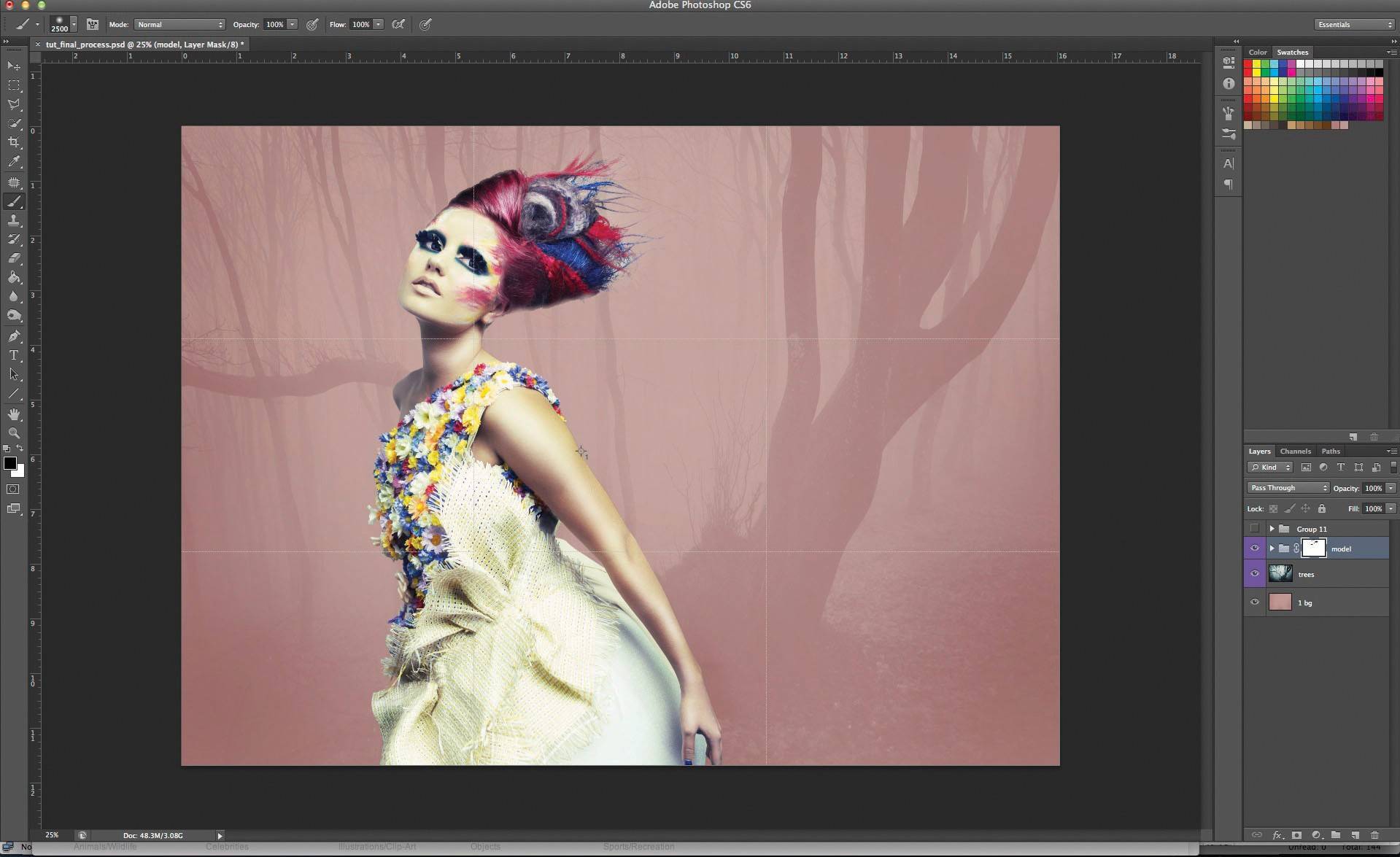1400x857 pixels.
Task: Toggle tablet pressure for size
Action: tap(425, 25)
